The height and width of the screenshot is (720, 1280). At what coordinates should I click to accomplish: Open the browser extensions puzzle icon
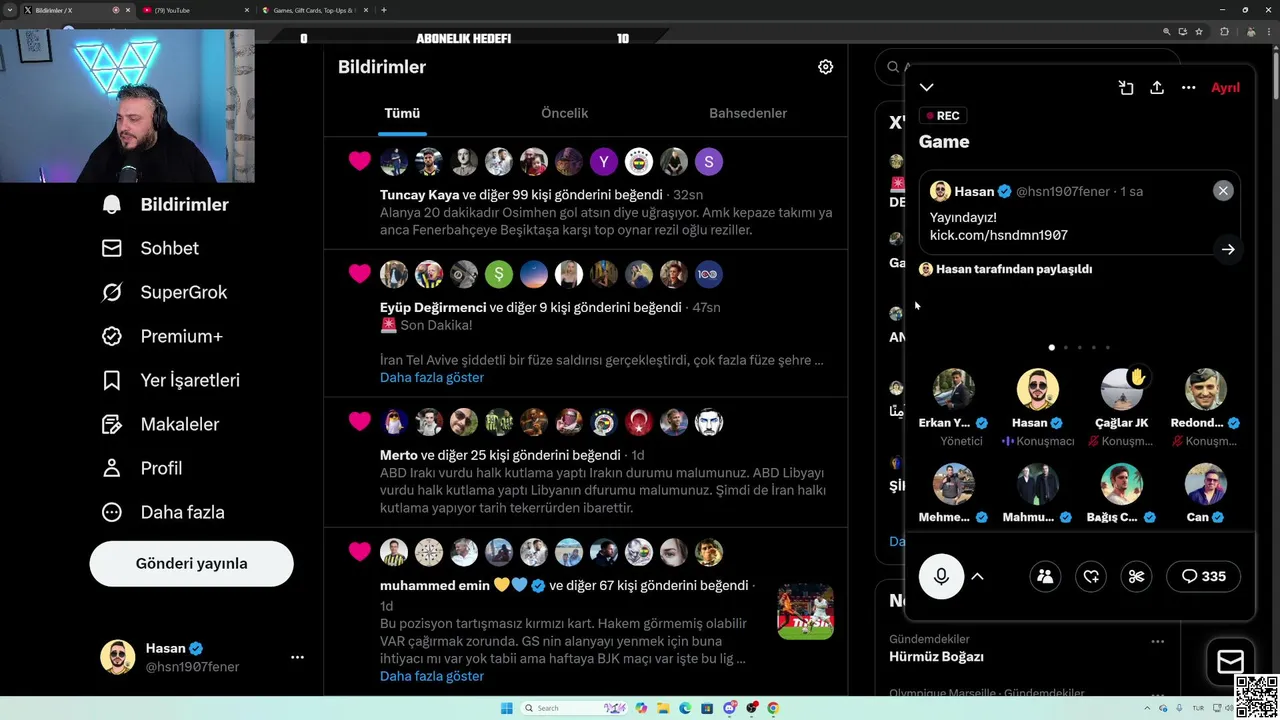(x=1224, y=32)
